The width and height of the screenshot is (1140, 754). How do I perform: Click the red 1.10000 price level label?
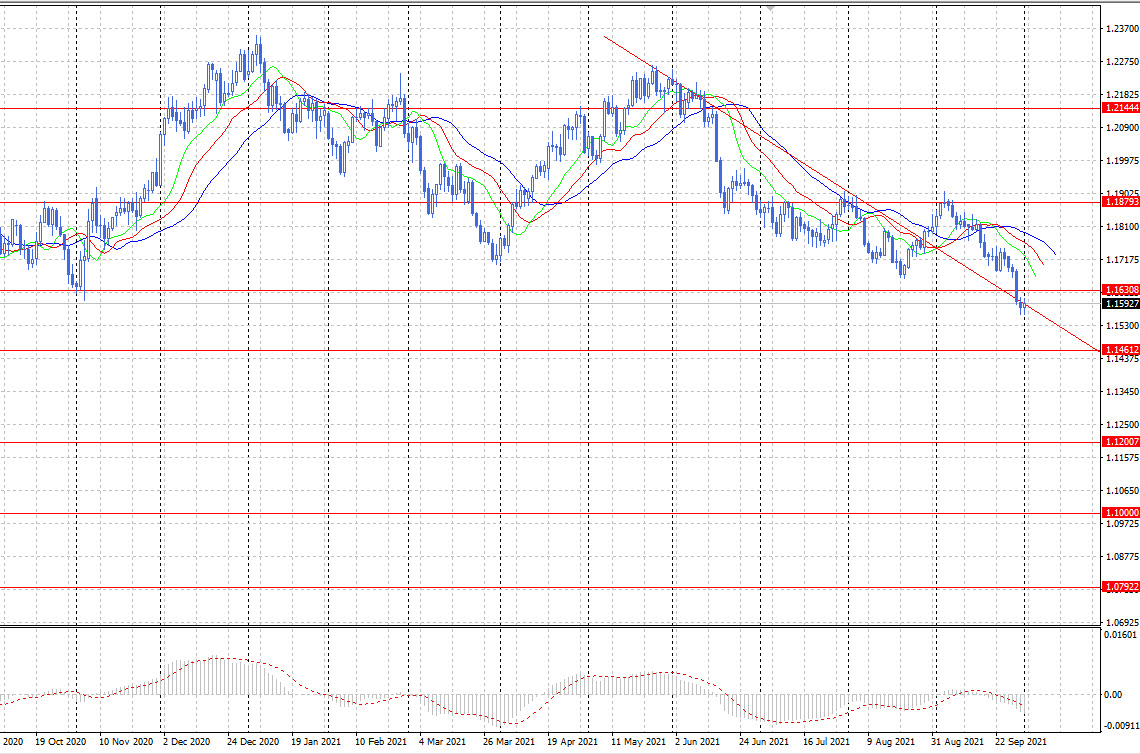[x=1121, y=513]
